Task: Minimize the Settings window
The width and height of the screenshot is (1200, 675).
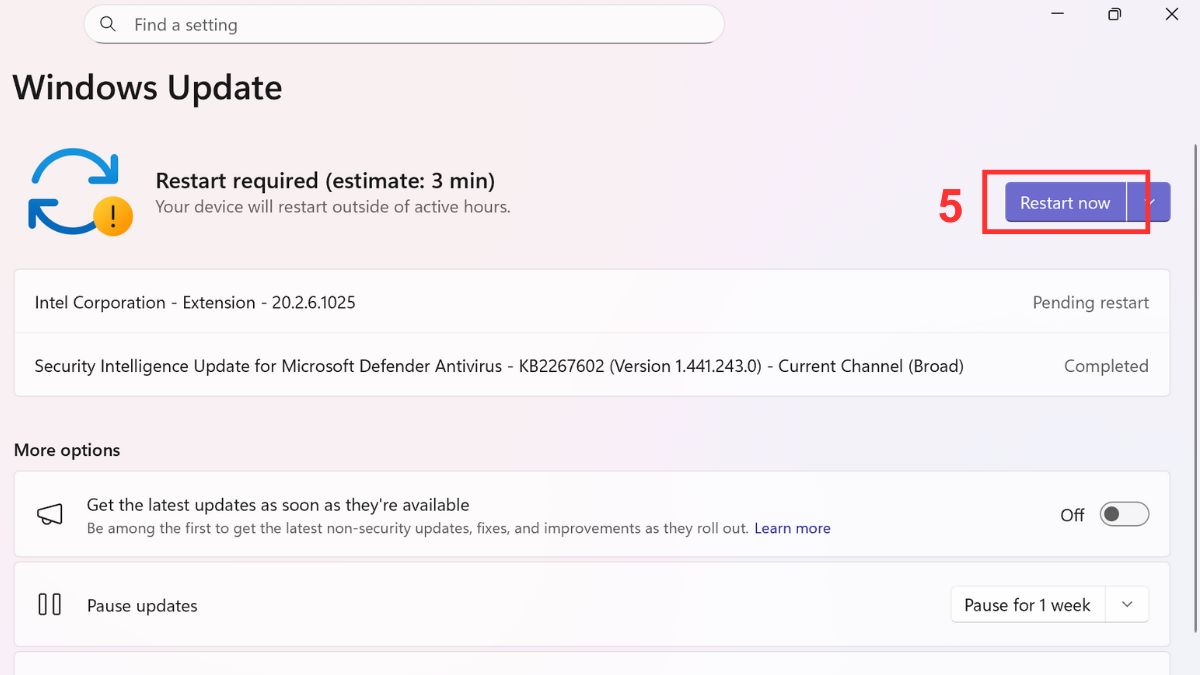Action: (x=1057, y=14)
